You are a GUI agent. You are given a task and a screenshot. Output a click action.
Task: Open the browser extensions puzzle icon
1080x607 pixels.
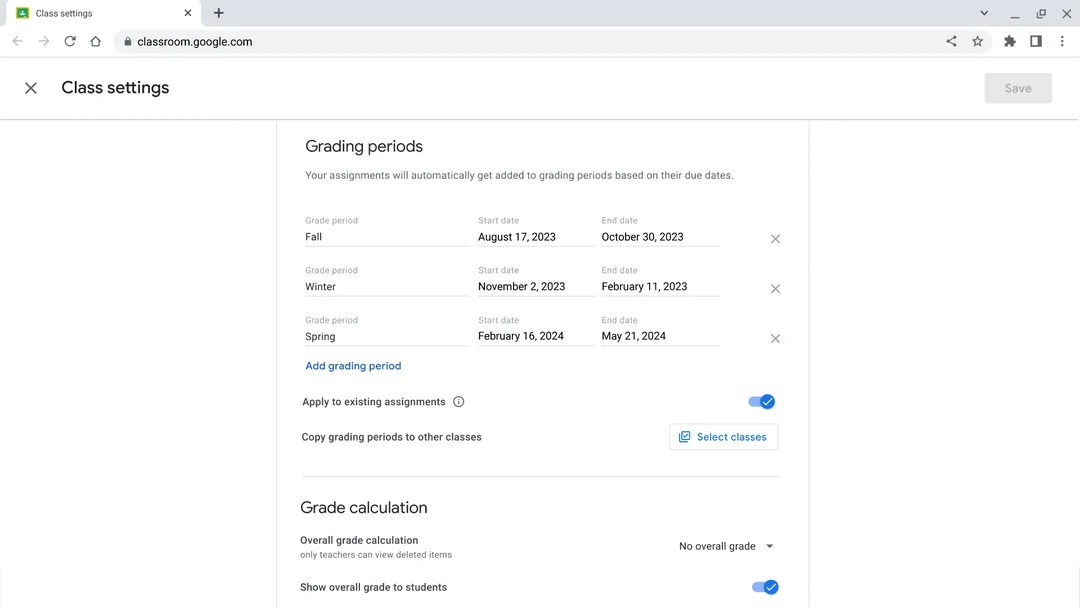point(1009,41)
